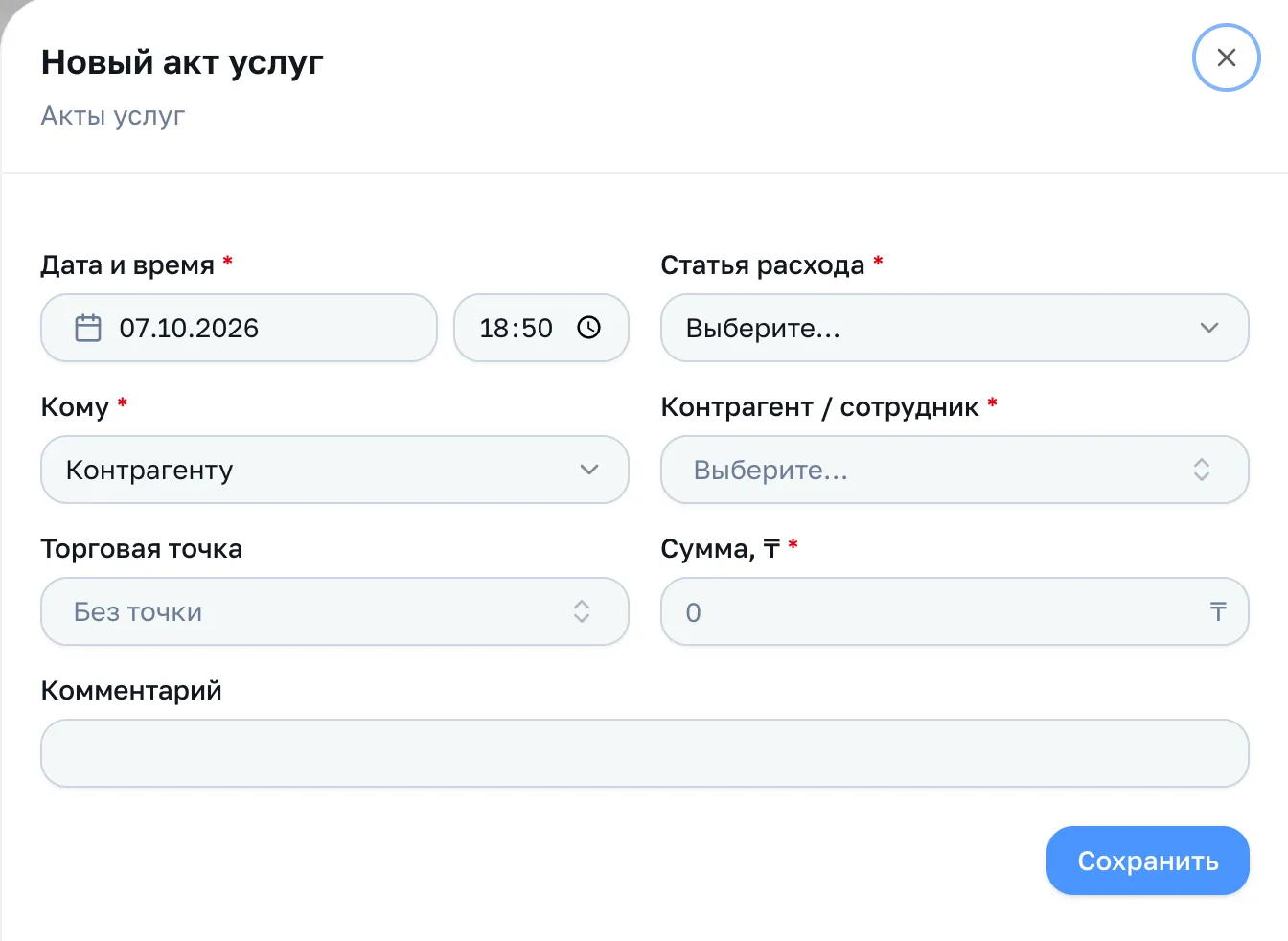Open the Кому dropdown showing Контрагенту
Image resolution: width=1288 pixels, height=941 pixels.
334,470
